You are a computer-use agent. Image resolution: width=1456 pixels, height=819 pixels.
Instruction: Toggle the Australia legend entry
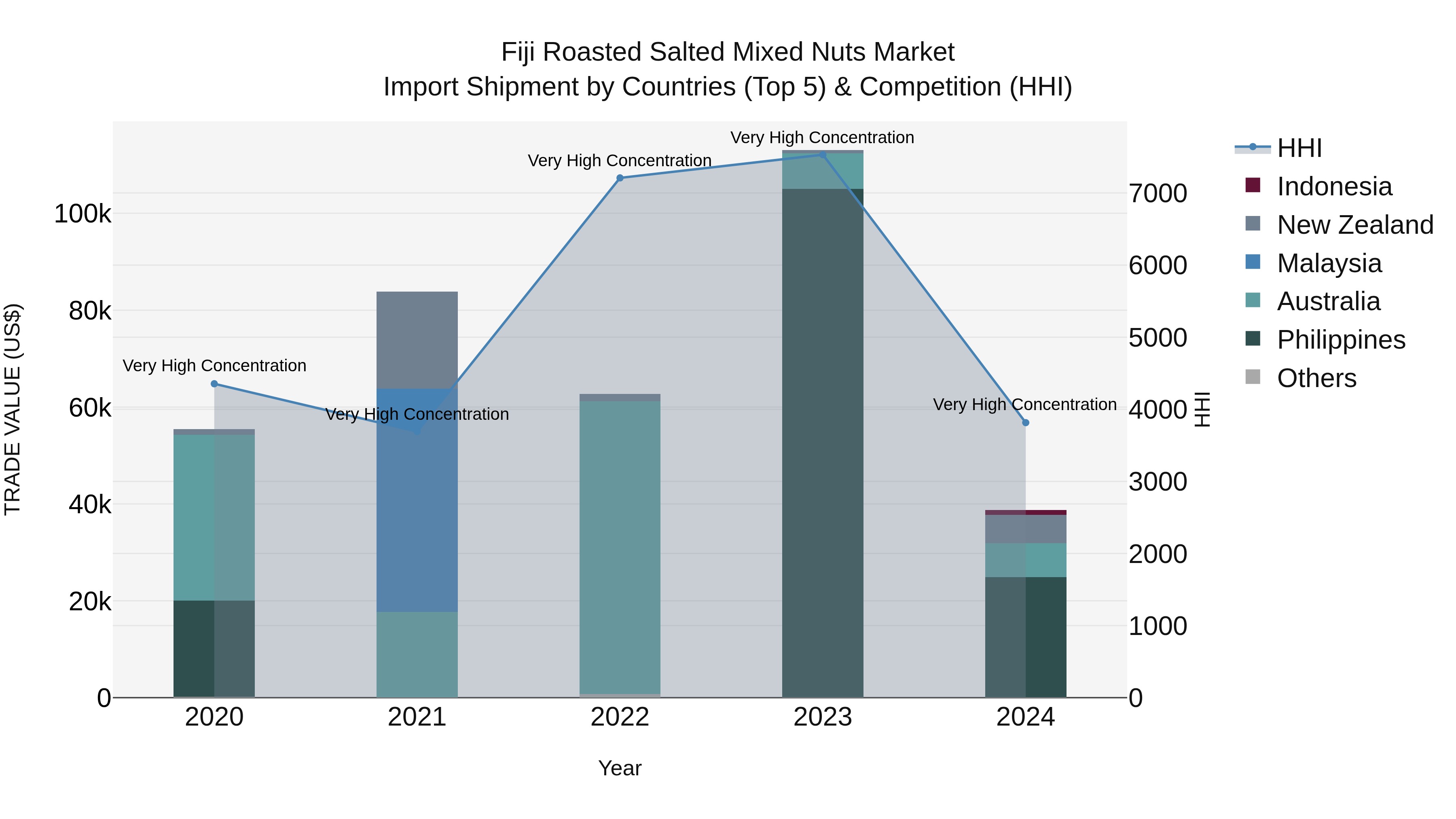[1312, 301]
